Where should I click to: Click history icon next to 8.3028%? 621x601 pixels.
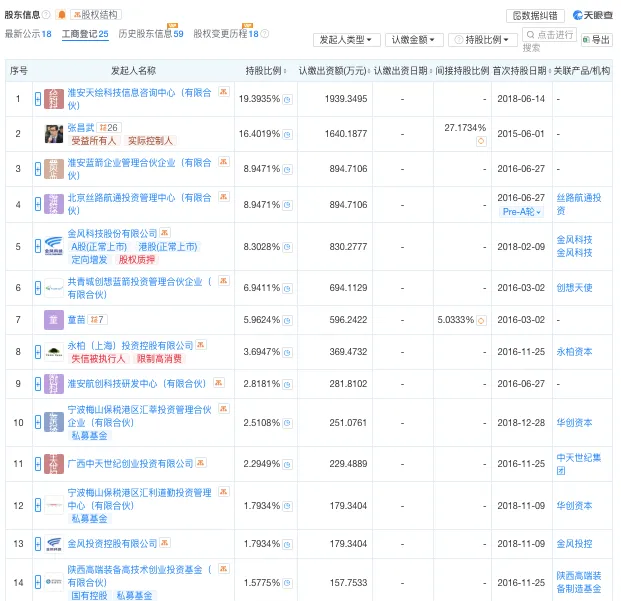288,247
